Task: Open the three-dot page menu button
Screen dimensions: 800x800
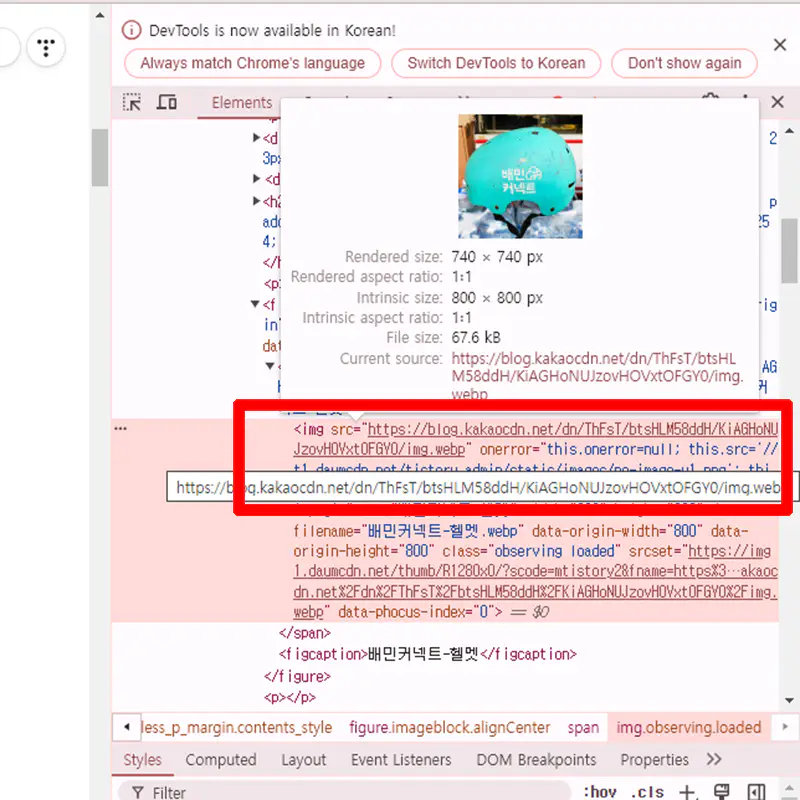Action: (x=46, y=47)
